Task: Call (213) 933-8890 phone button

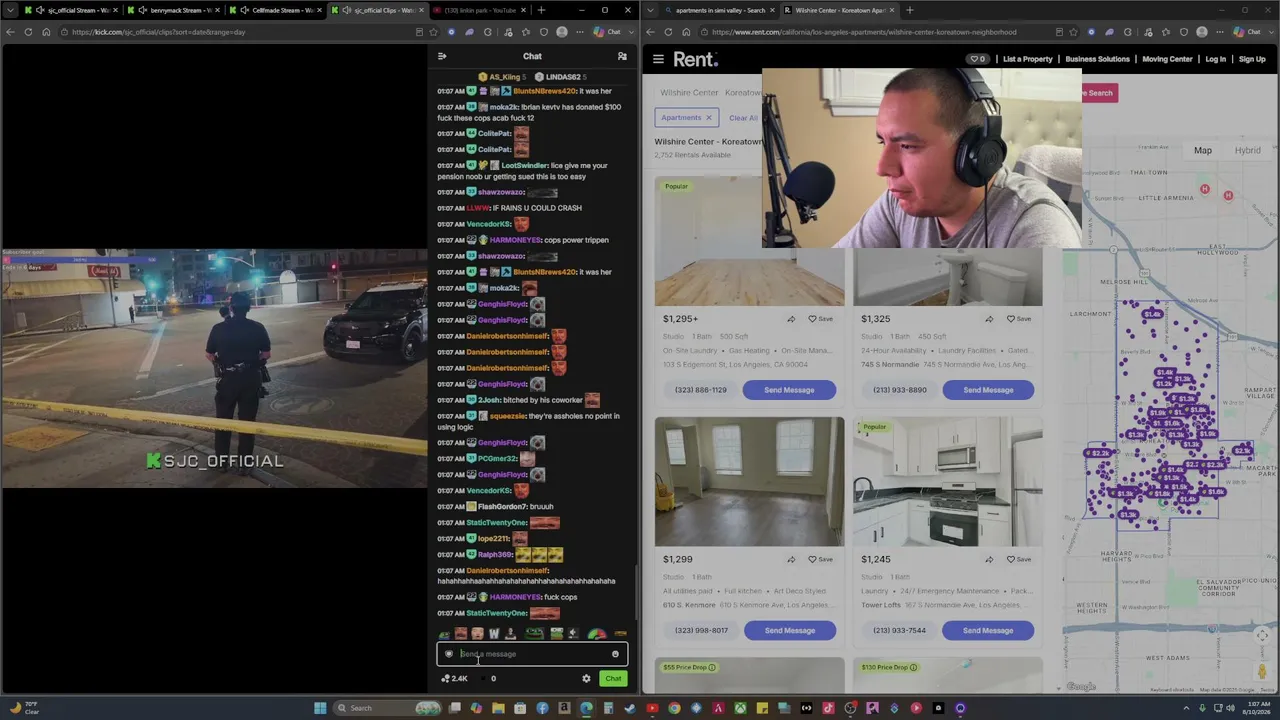Action: [899, 390]
